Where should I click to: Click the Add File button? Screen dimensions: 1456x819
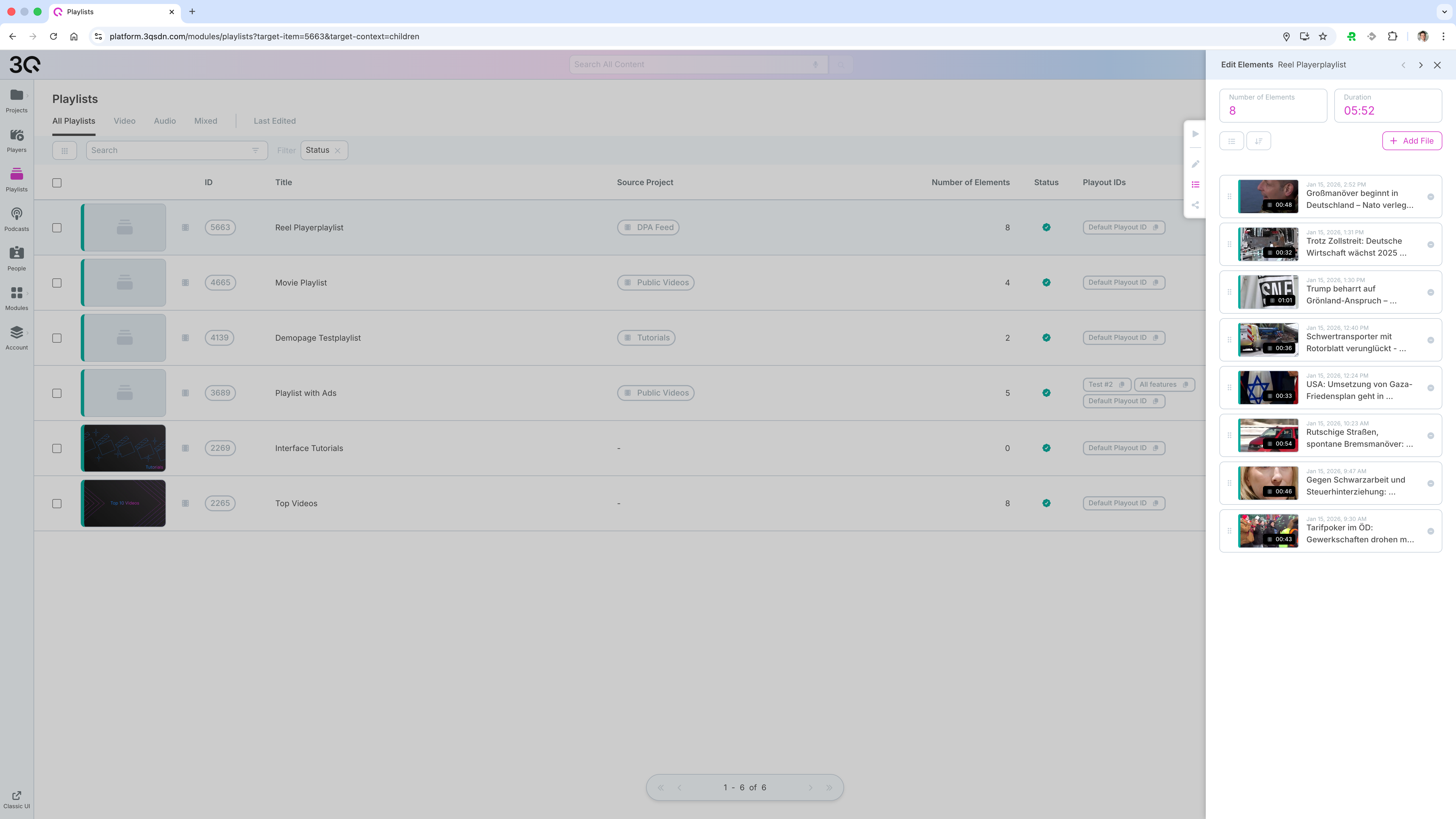pyautogui.click(x=1411, y=141)
